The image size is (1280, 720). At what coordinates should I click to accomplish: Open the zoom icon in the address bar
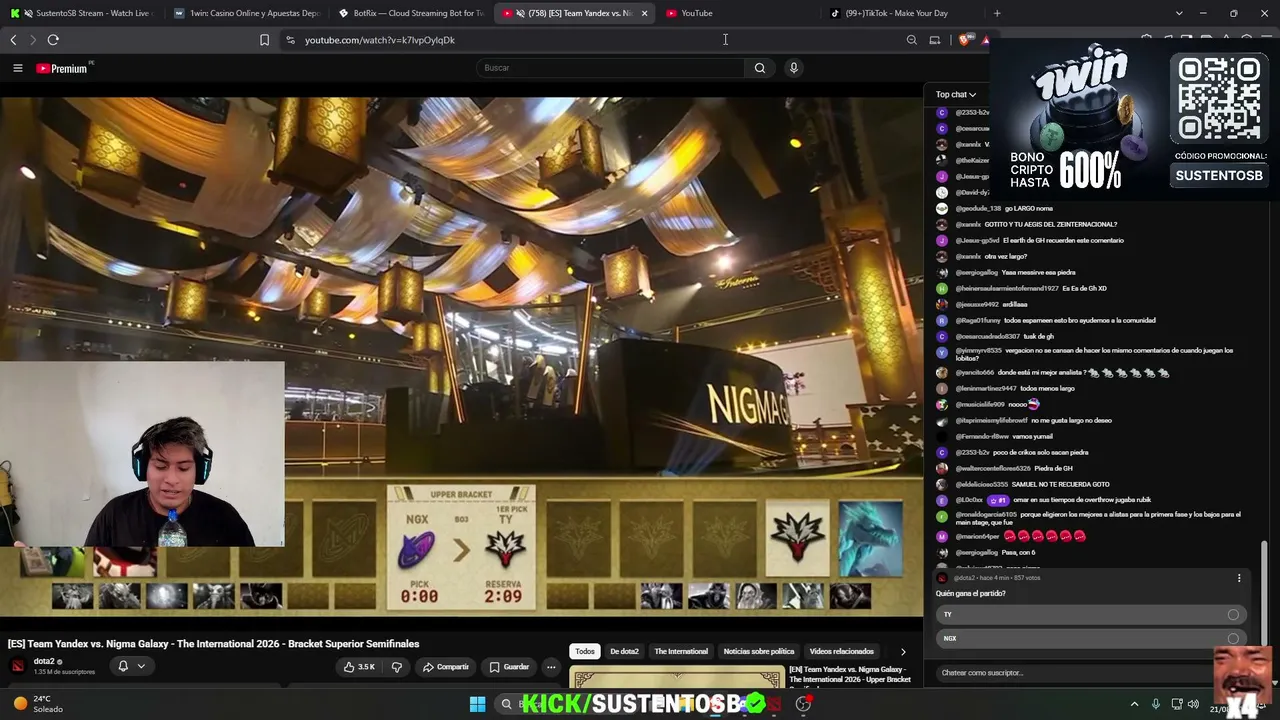[x=911, y=40]
